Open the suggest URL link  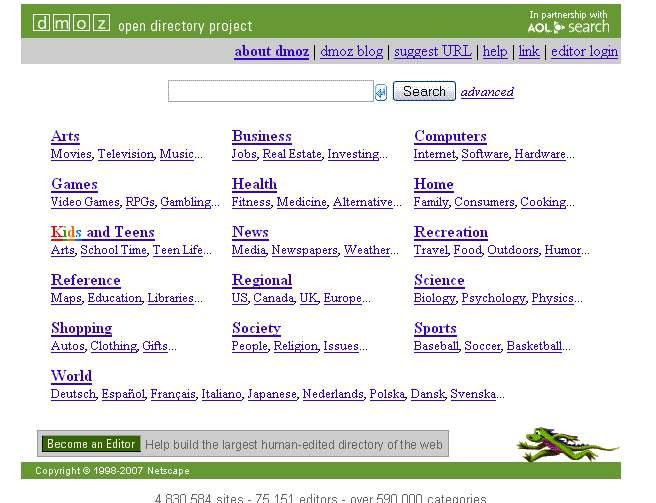click(432, 51)
